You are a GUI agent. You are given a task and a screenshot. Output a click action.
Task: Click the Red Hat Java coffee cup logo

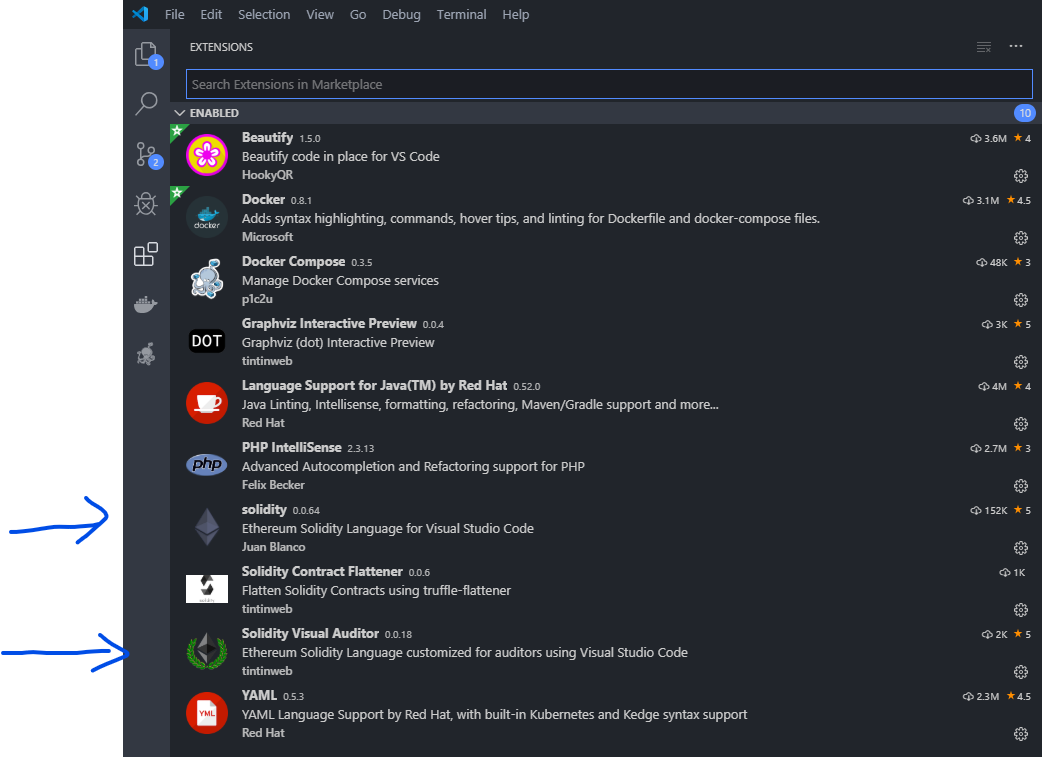207,403
